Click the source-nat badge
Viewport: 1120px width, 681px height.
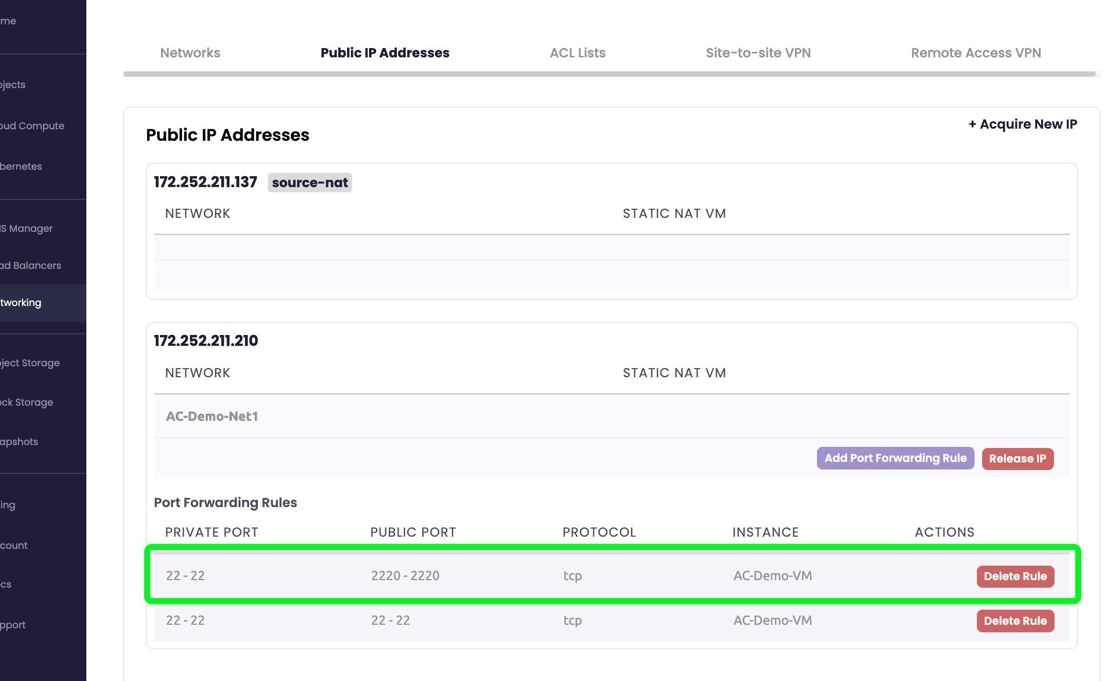pyautogui.click(x=310, y=183)
